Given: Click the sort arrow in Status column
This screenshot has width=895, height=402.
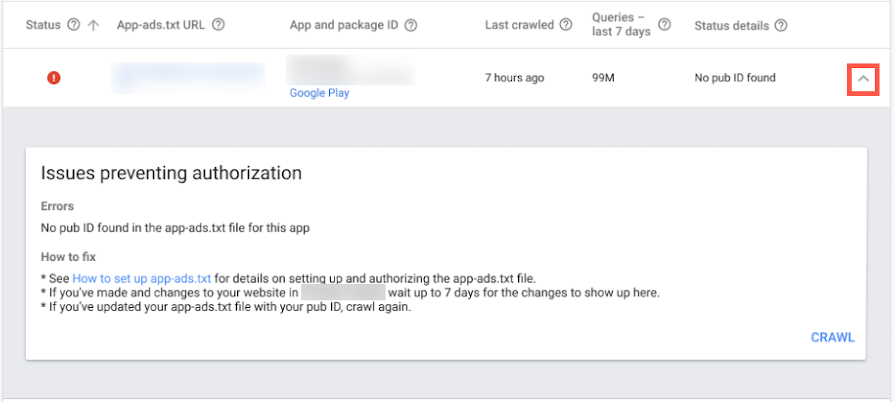Looking at the screenshot, I should click(93, 25).
